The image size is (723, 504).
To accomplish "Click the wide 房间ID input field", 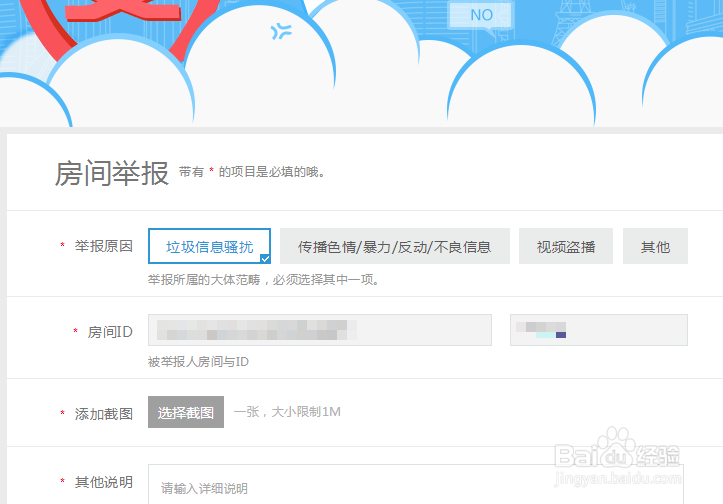I will [x=320, y=330].
